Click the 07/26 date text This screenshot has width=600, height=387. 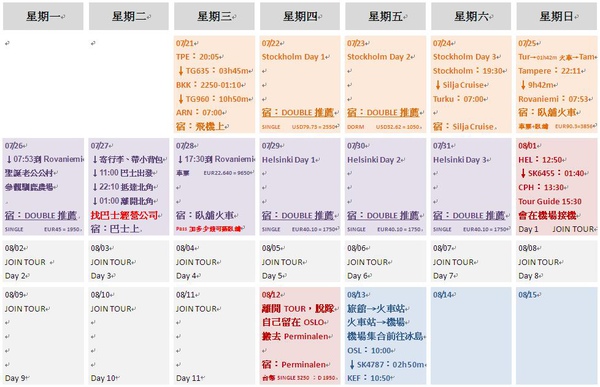(x=14, y=145)
